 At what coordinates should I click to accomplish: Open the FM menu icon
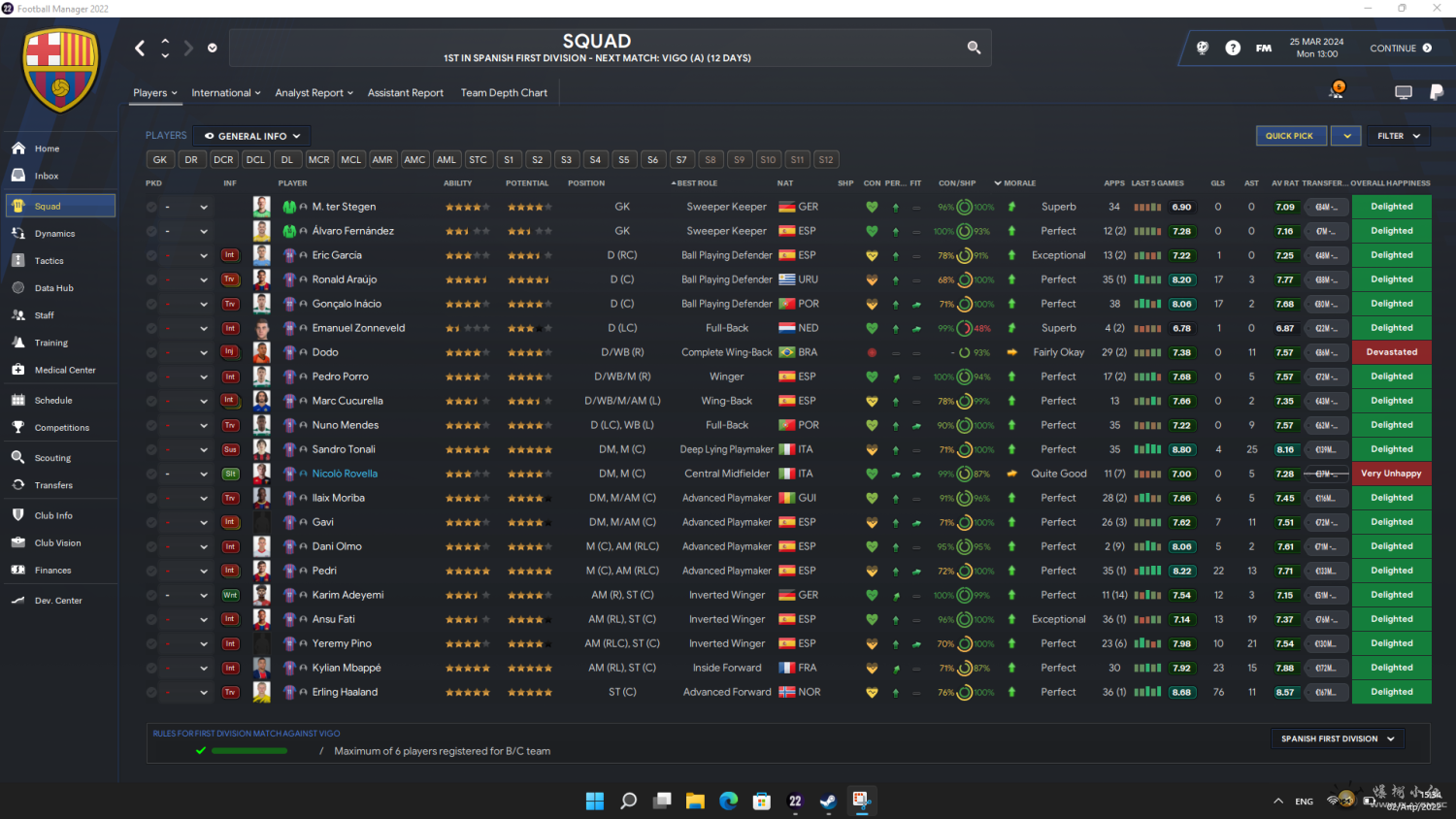point(1264,48)
